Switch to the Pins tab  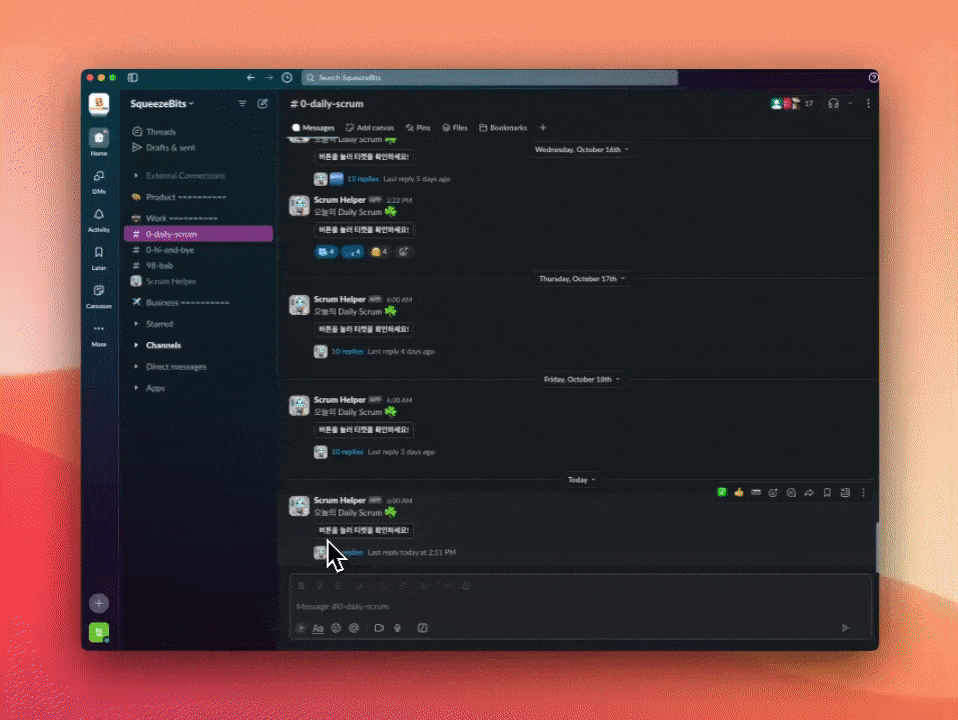tap(418, 128)
